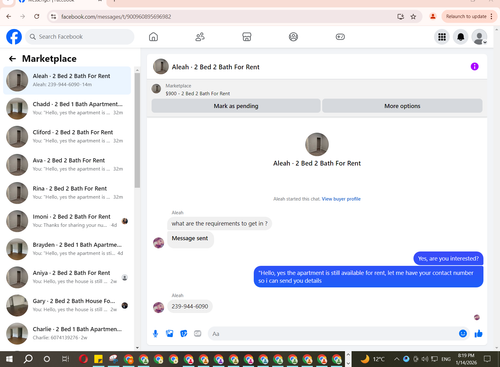Open More options for the listing
Screen dimensions: 500x367
tap(402, 106)
